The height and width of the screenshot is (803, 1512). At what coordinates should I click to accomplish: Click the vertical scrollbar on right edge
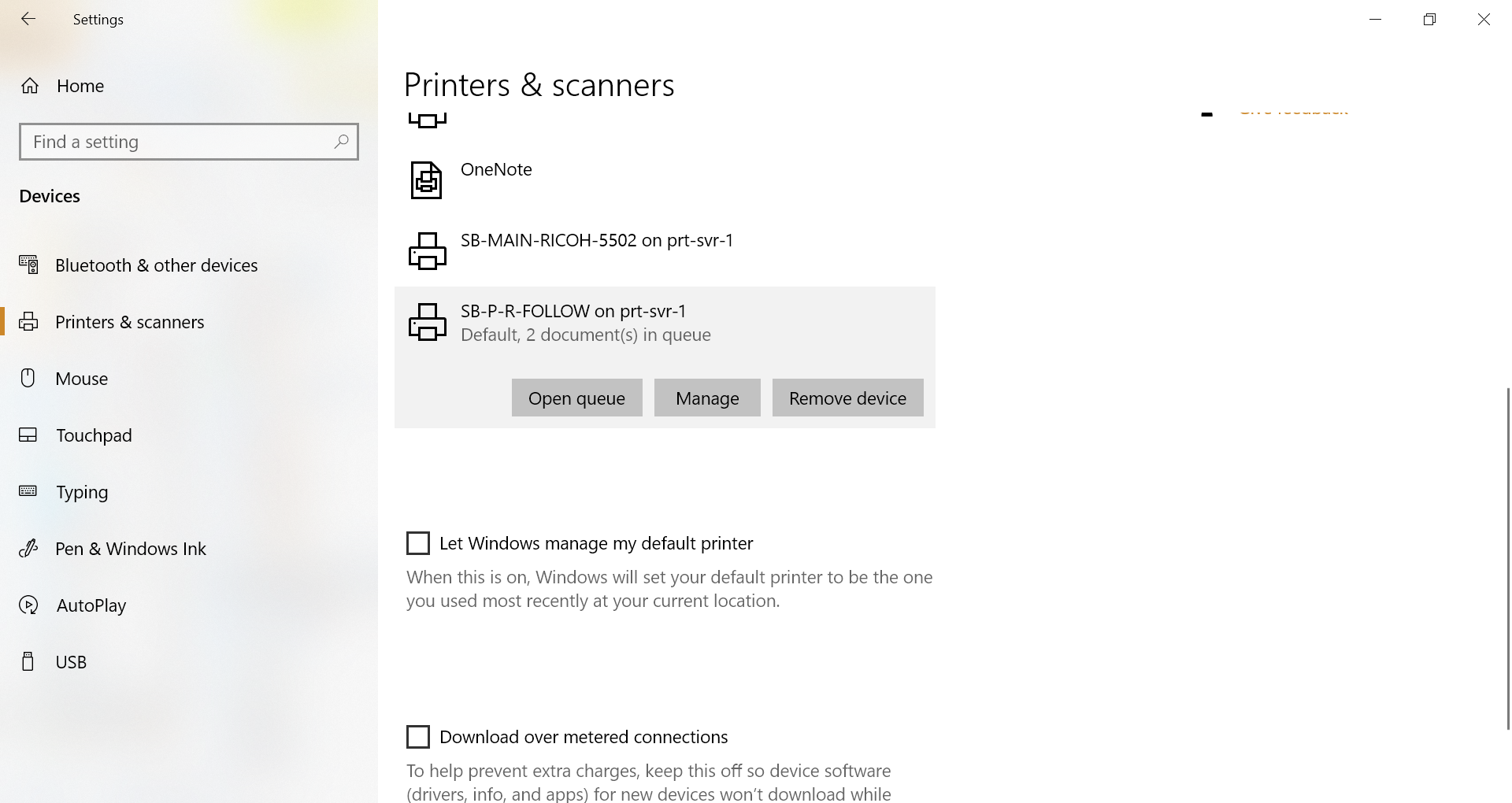[x=1508, y=559]
